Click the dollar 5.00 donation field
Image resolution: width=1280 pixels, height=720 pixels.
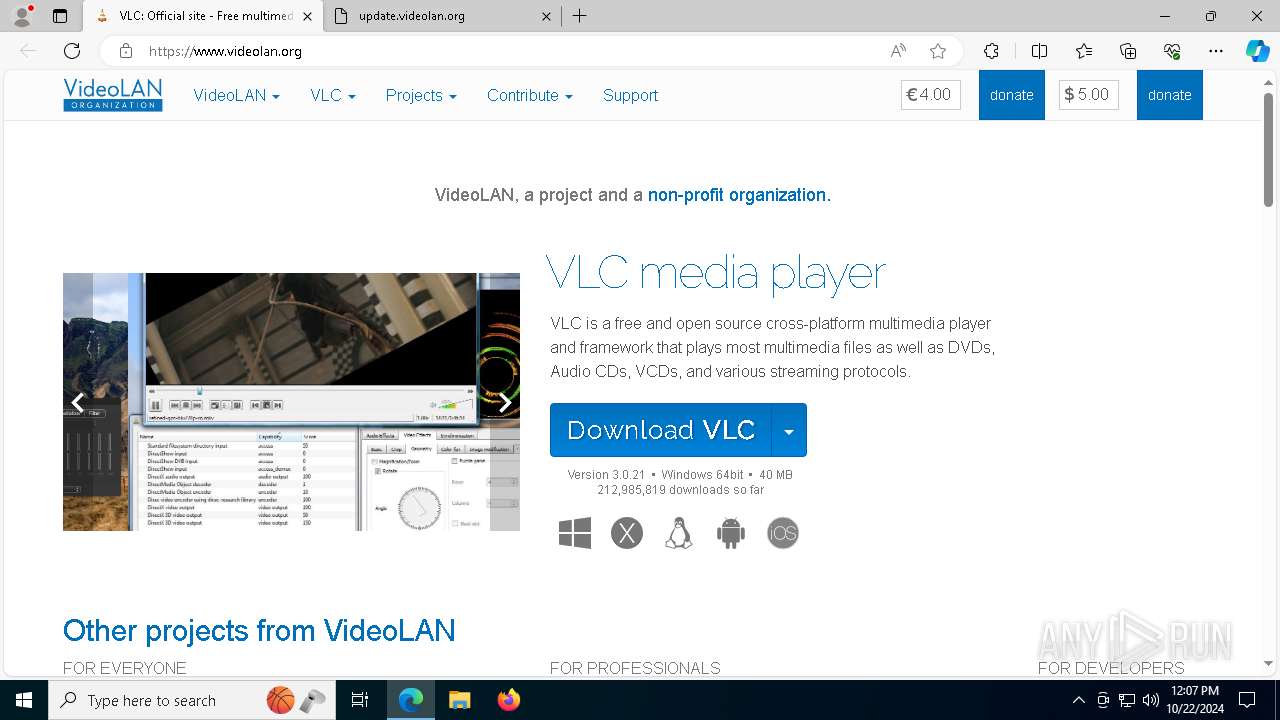point(1089,95)
